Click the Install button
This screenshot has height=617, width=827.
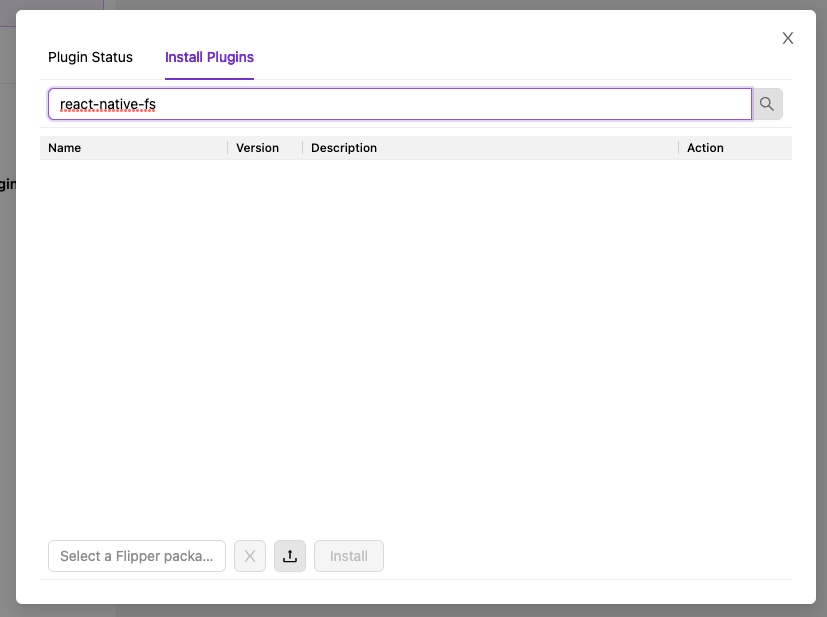348,556
